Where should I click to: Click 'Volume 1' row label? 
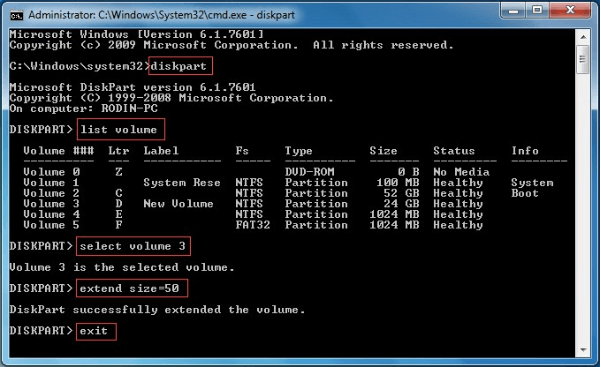(x=51, y=183)
